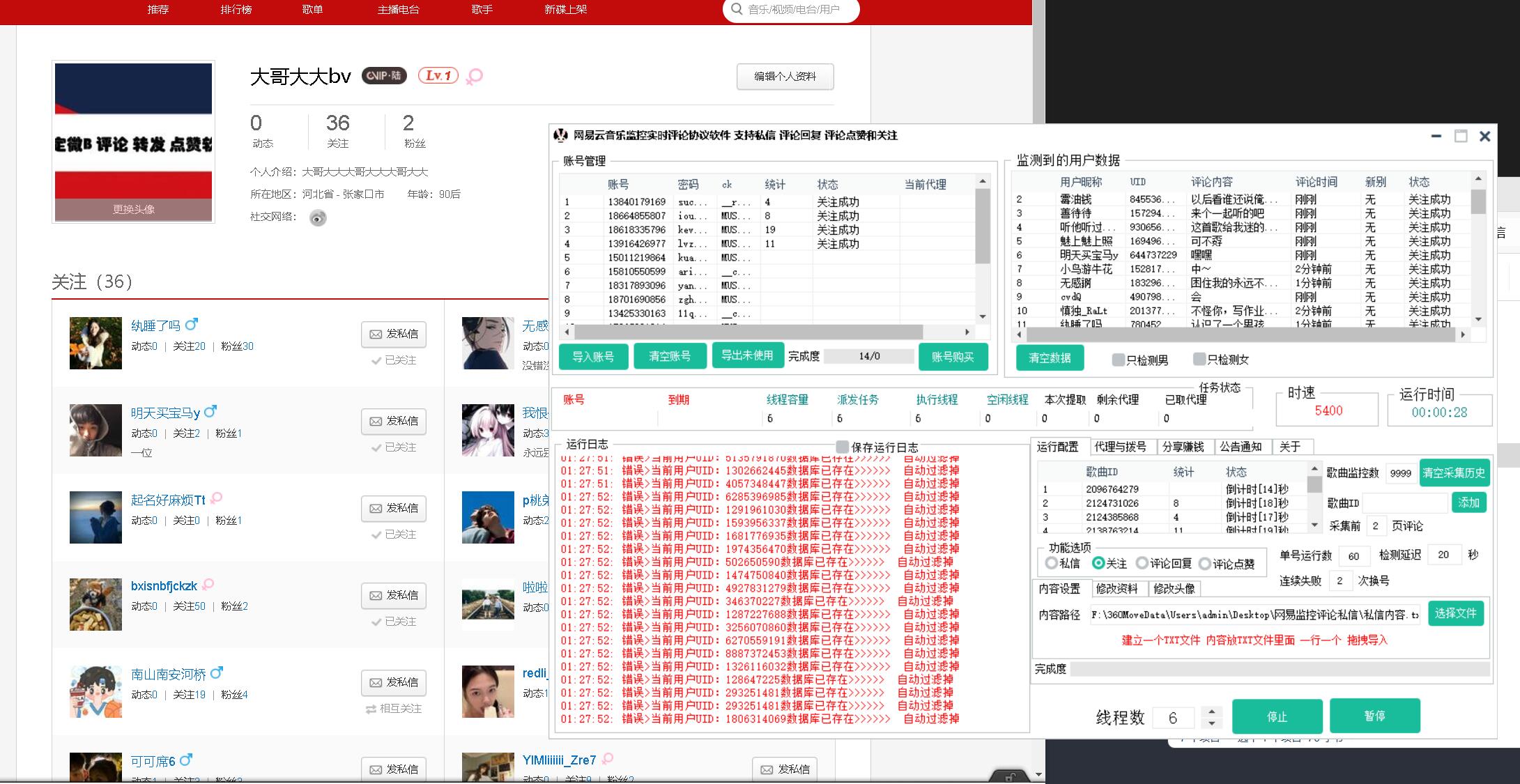The width and height of the screenshot is (1520, 784).
Task: Click the female gender icon beside username
Action: click(475, 77)
